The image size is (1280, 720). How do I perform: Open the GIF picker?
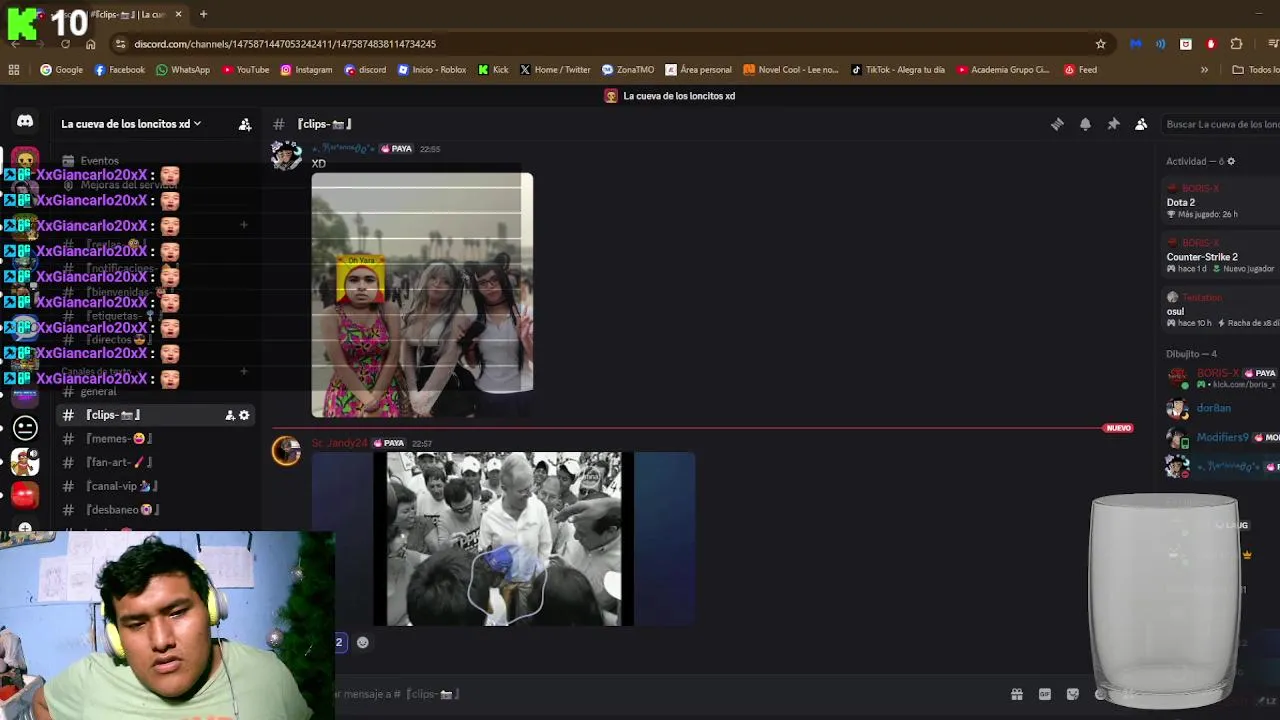click(1045, 694)
